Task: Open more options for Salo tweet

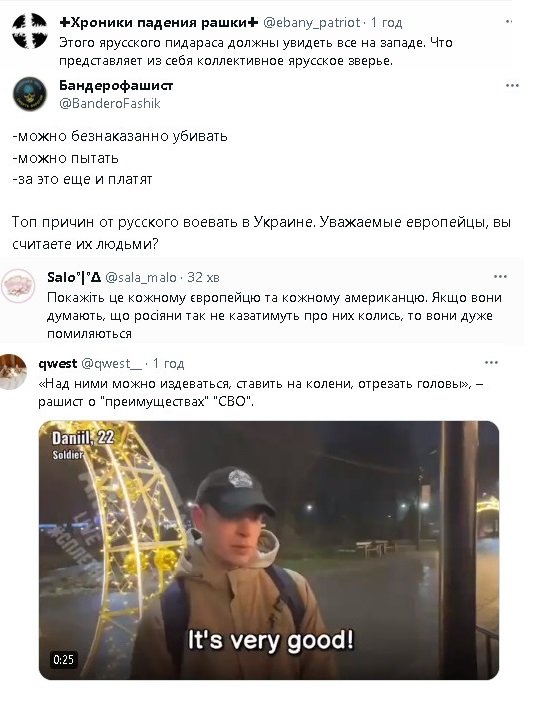Action: coord(500,277)
